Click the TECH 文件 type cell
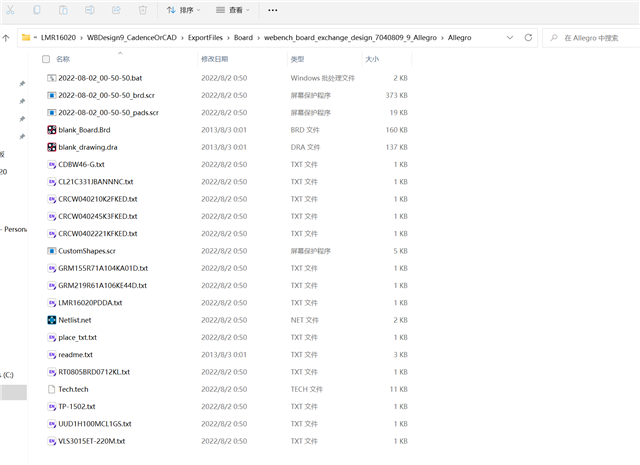Screen dimensions: 640x465 tap(307, 389)
